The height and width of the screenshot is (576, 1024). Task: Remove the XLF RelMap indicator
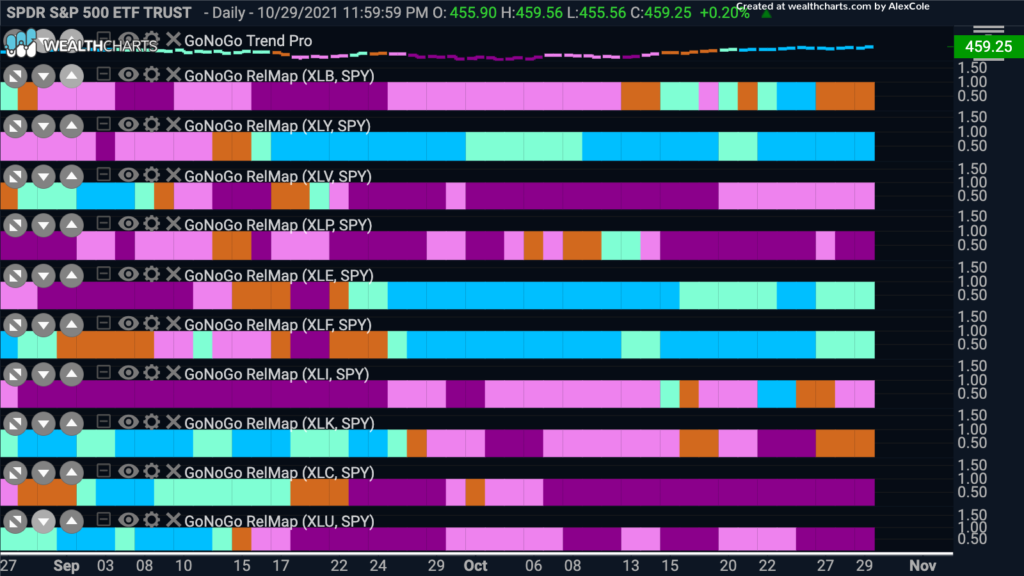(x=173, y=324)
